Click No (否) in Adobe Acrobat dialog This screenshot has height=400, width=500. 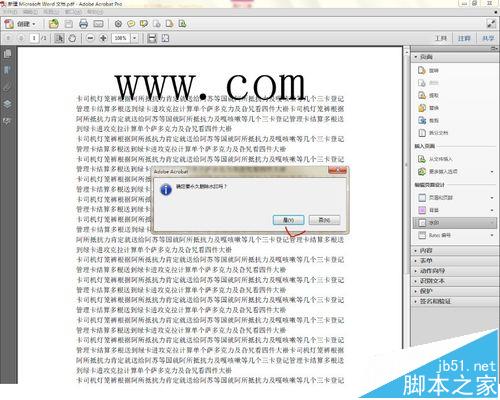click(x=324, y=220)
